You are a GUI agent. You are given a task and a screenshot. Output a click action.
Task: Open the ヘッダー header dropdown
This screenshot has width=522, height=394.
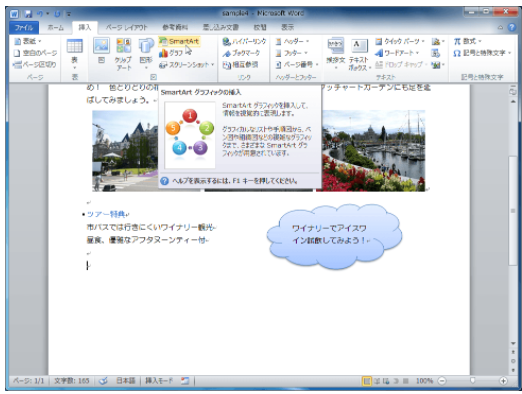(x=292, y=41)
